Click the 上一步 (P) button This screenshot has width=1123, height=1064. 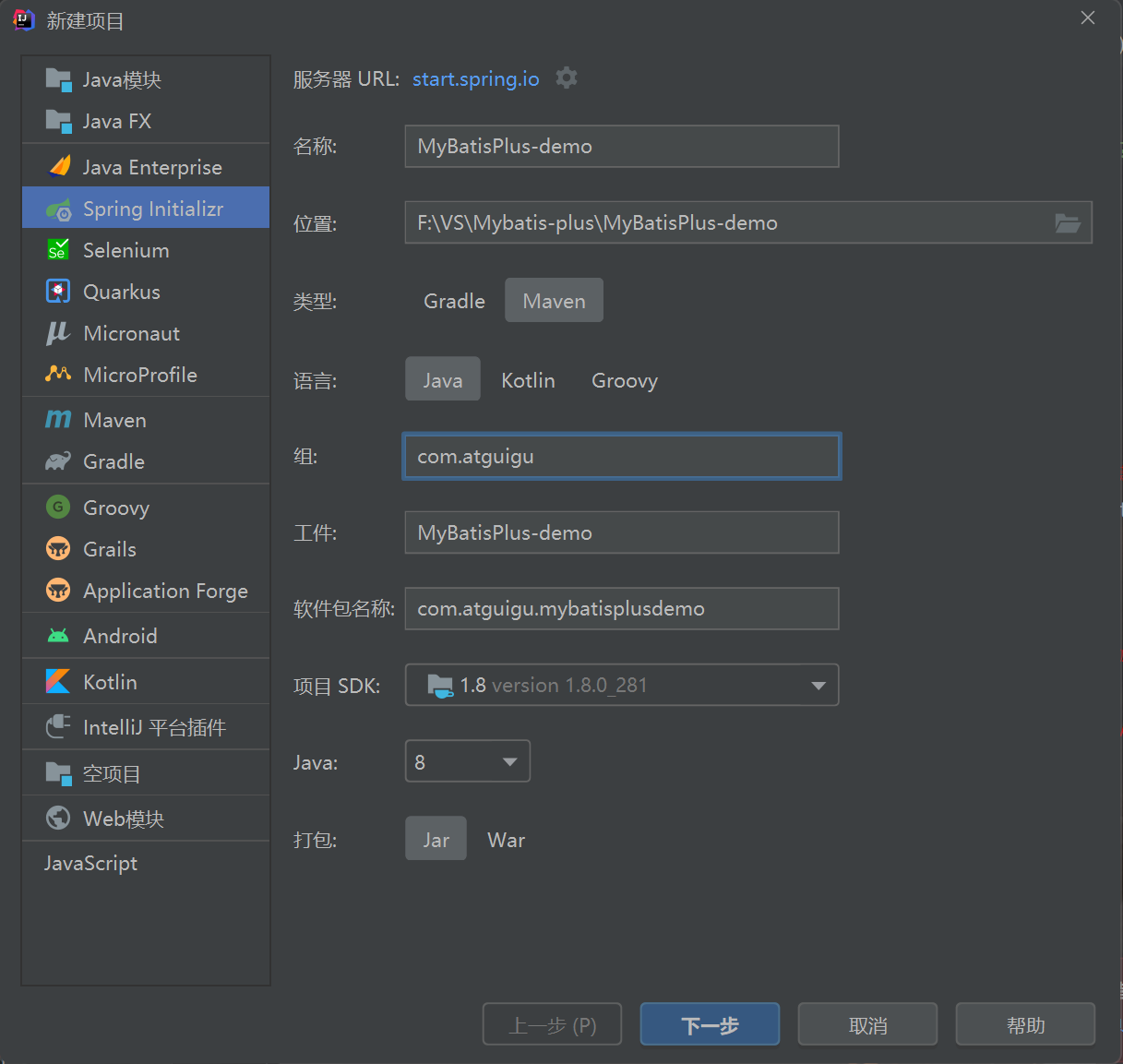552,1024
